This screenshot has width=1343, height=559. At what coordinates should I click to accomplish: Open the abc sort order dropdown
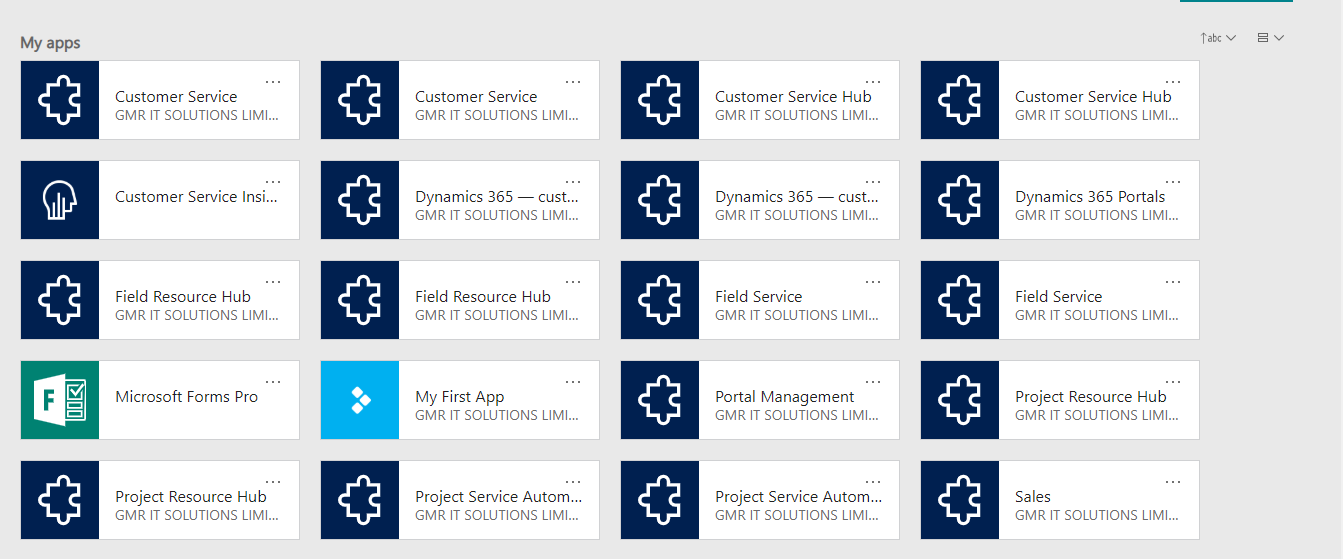[1218, 38]
